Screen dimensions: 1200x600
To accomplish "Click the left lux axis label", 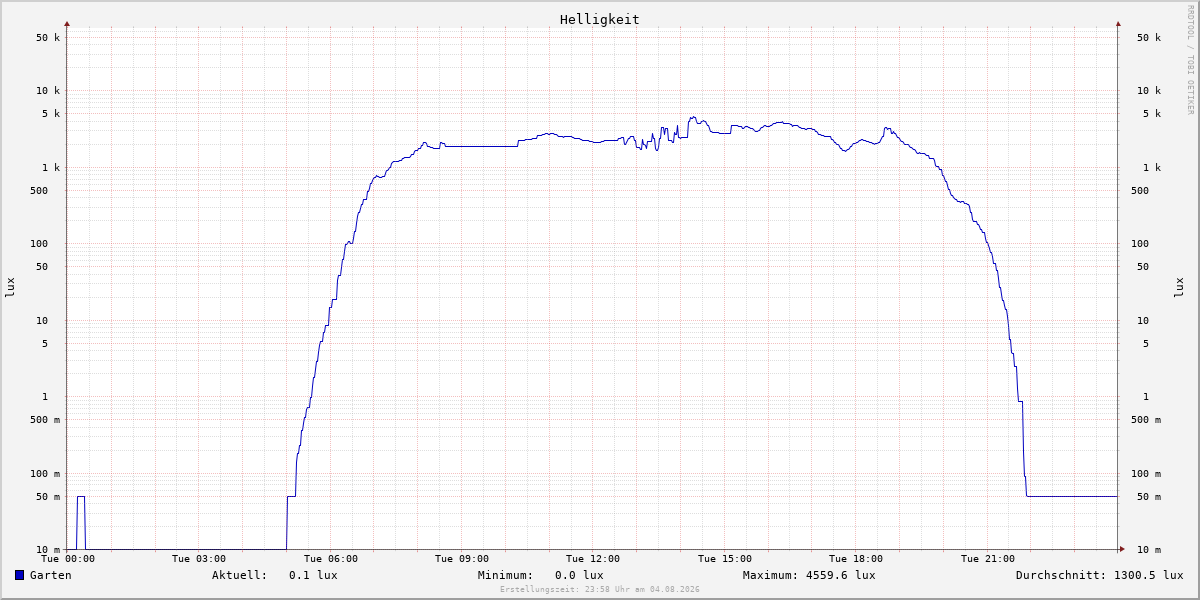I will point(10,287).
